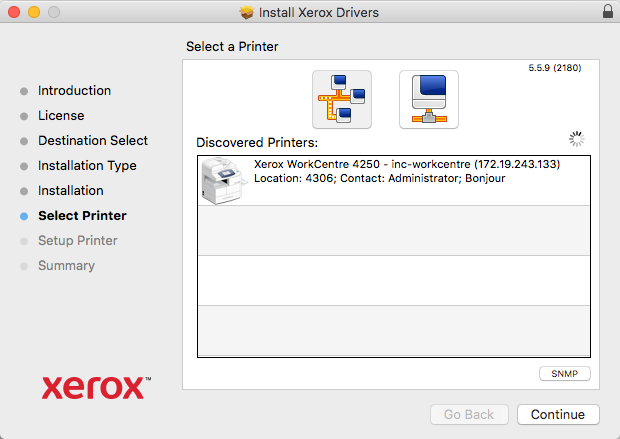Select Xerox WorkCentre 4250 - inc-workcentre entry

(x=394, y=181)
